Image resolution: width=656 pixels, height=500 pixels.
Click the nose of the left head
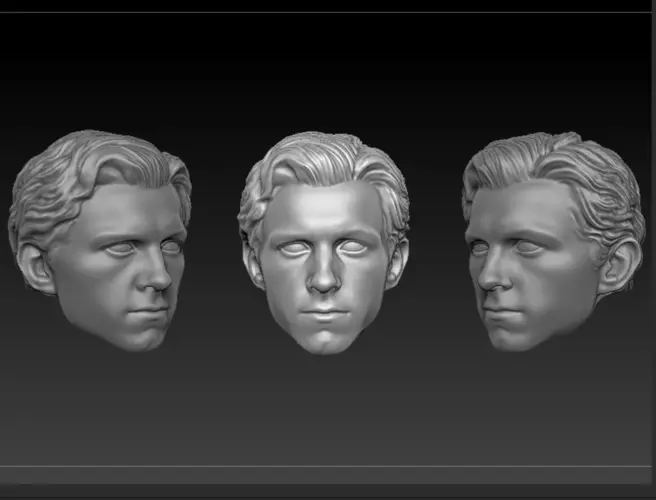point(158,277)
